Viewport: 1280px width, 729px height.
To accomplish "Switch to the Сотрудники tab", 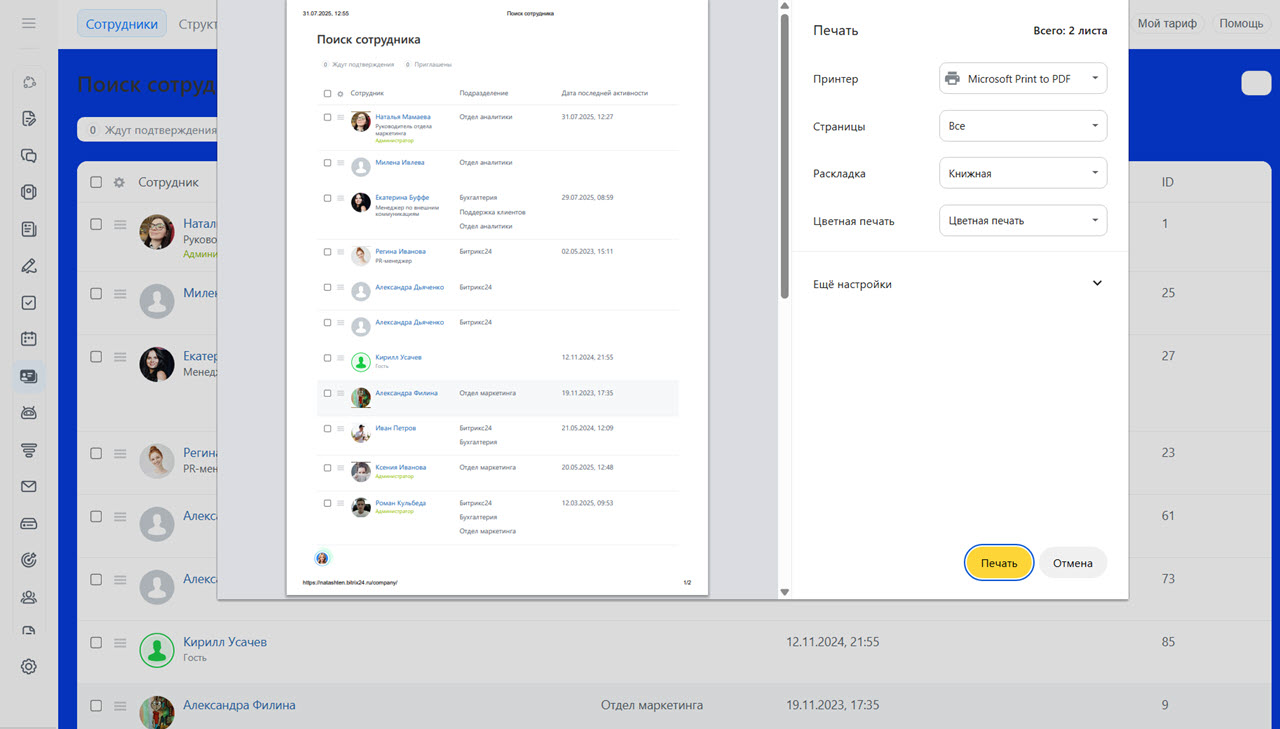I will [x=122, y=23].
